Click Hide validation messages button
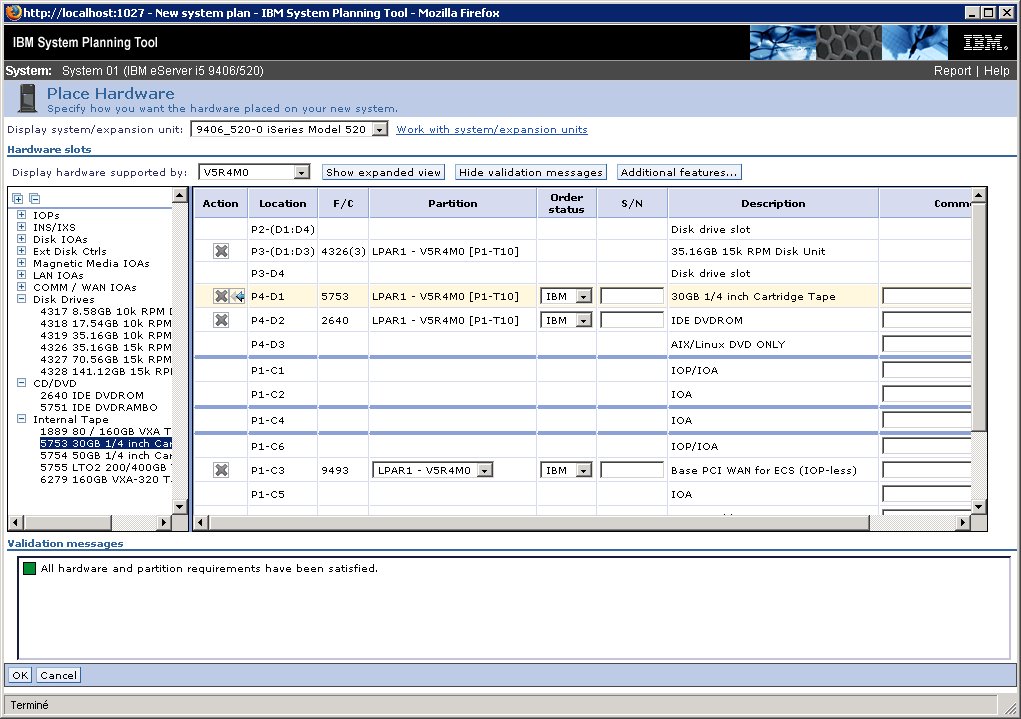 pyautogui.click(x=531, y=173)
